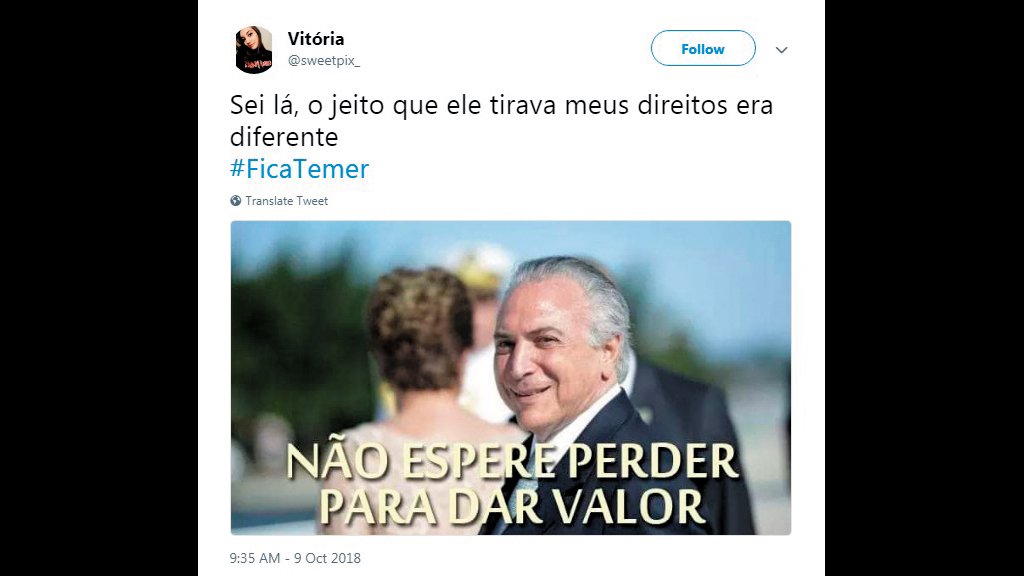Click the 'PARA DAR VALOR' caption line
This screenshot has width=1024, height=576.
click(512, 506)
